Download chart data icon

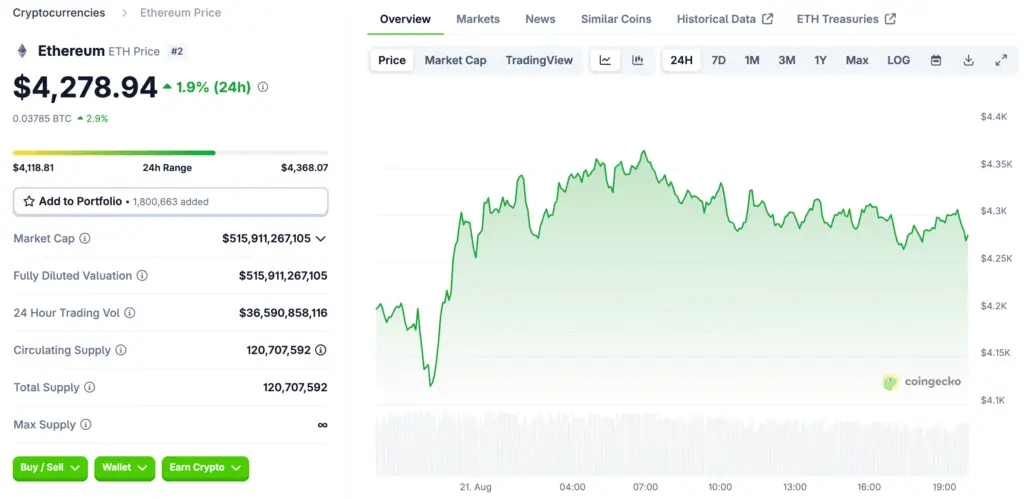[x=968, y=60]
